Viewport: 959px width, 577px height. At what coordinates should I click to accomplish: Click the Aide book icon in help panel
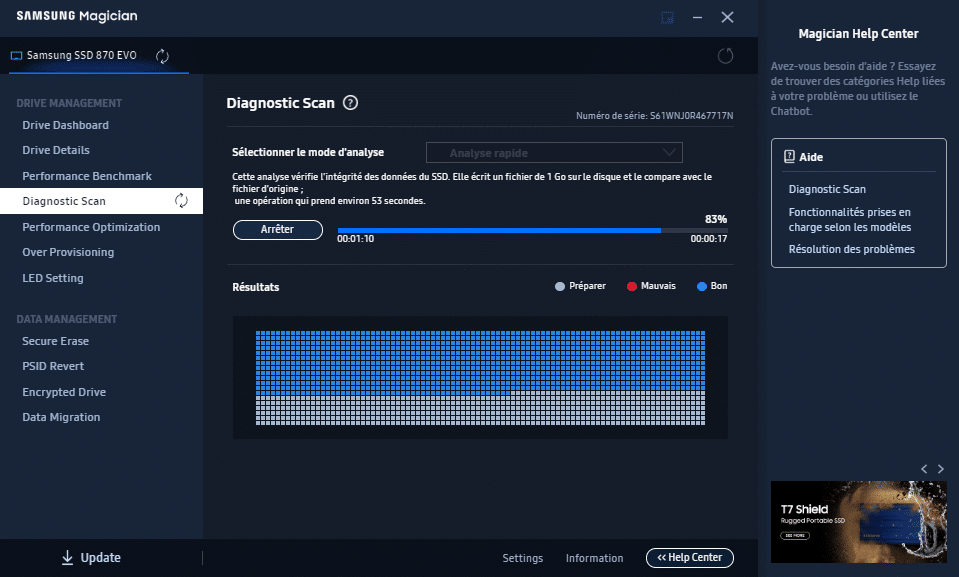point(789,157)
